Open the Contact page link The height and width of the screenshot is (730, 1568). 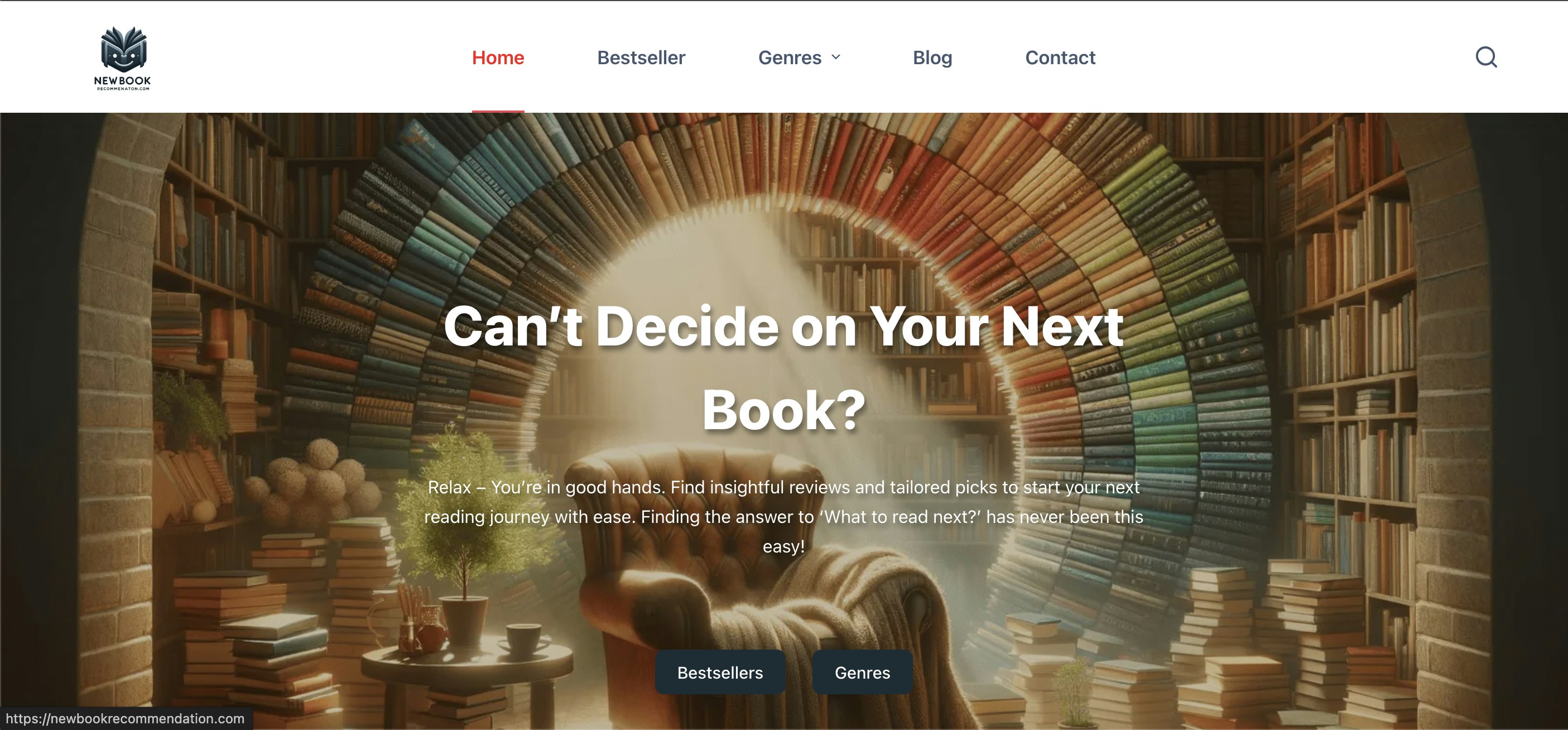(1060, 57)
